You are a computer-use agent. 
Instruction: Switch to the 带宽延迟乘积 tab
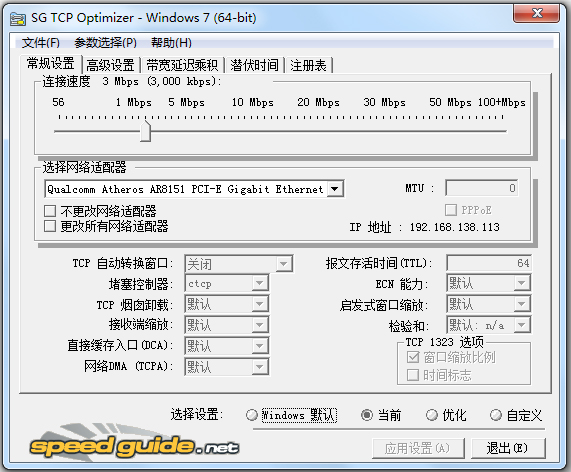click(182, 66)
